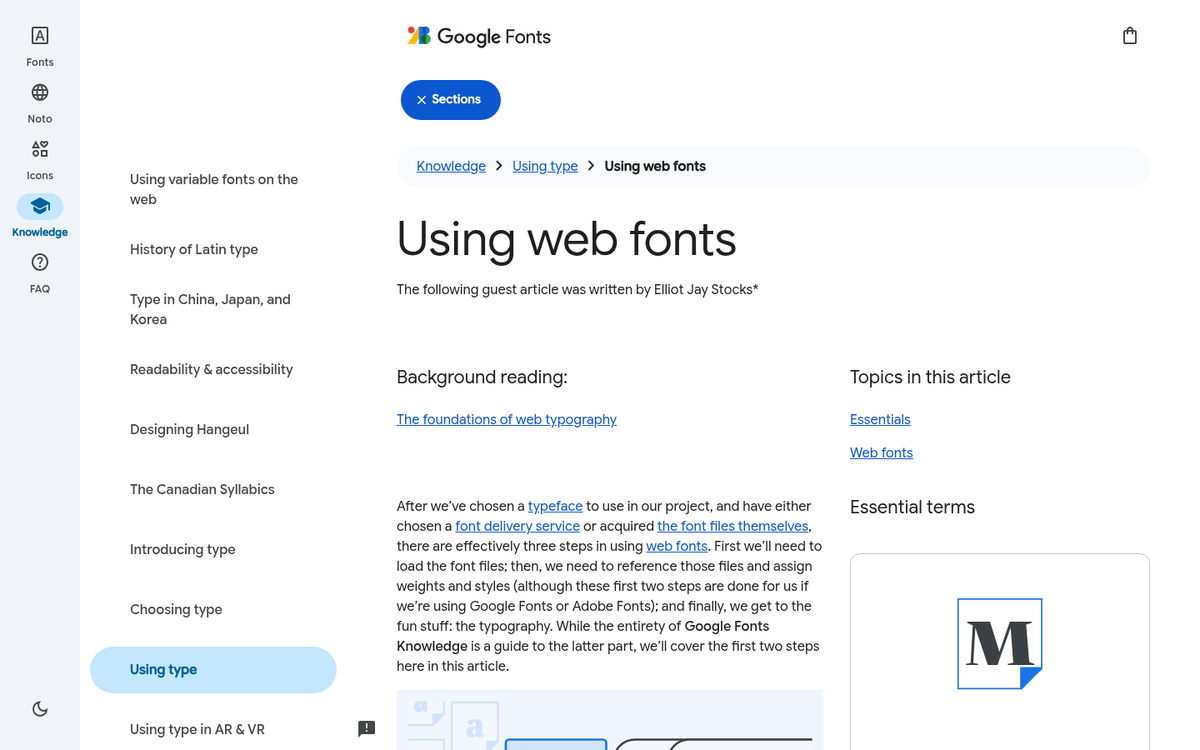Open the Icons section via sidebar icon
Image resolution: width=1200 pixels, height=750 pixels.
39,158
